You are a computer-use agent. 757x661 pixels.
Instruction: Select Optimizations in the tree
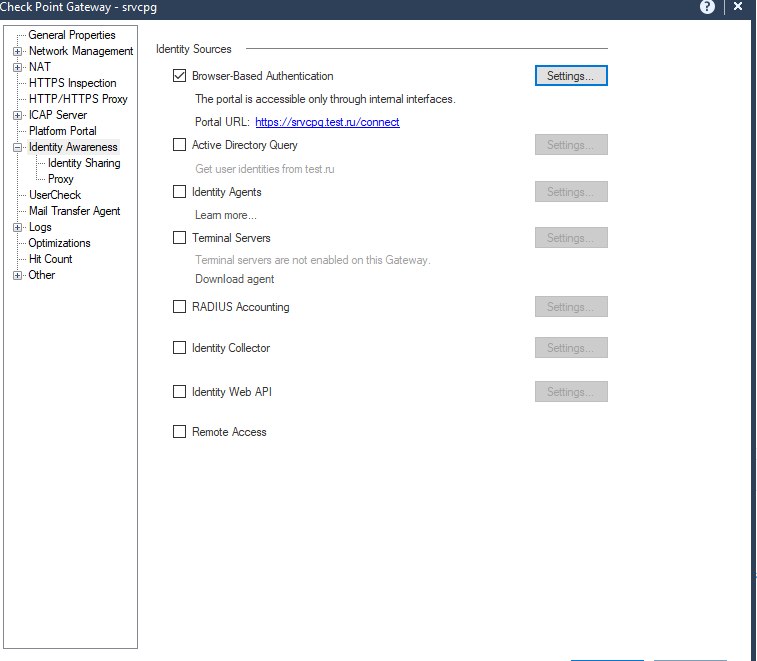click(59, 243)
